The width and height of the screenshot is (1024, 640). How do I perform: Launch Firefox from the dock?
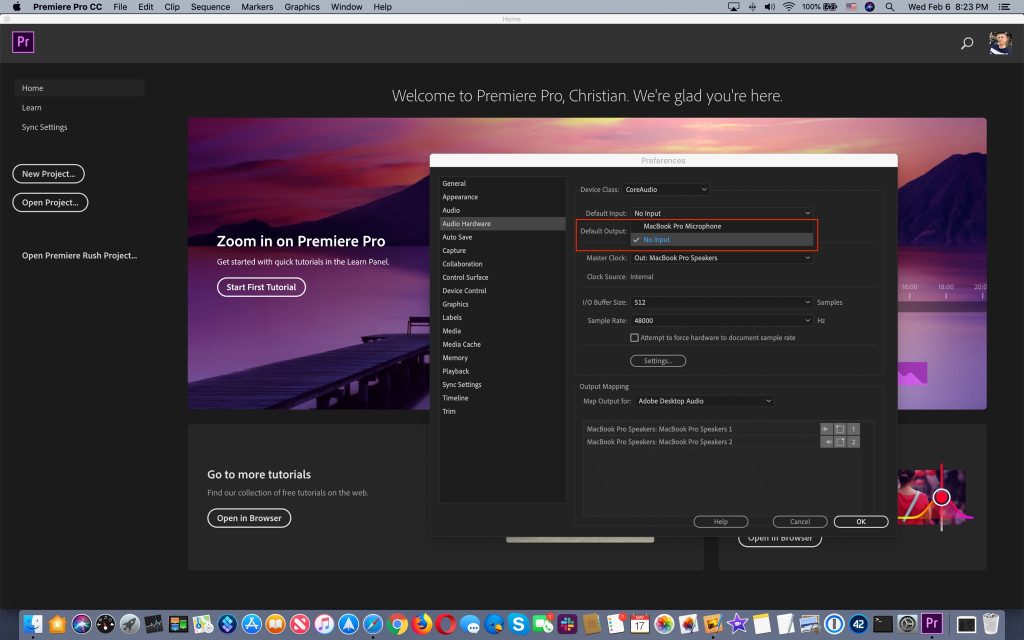point(422,624)
